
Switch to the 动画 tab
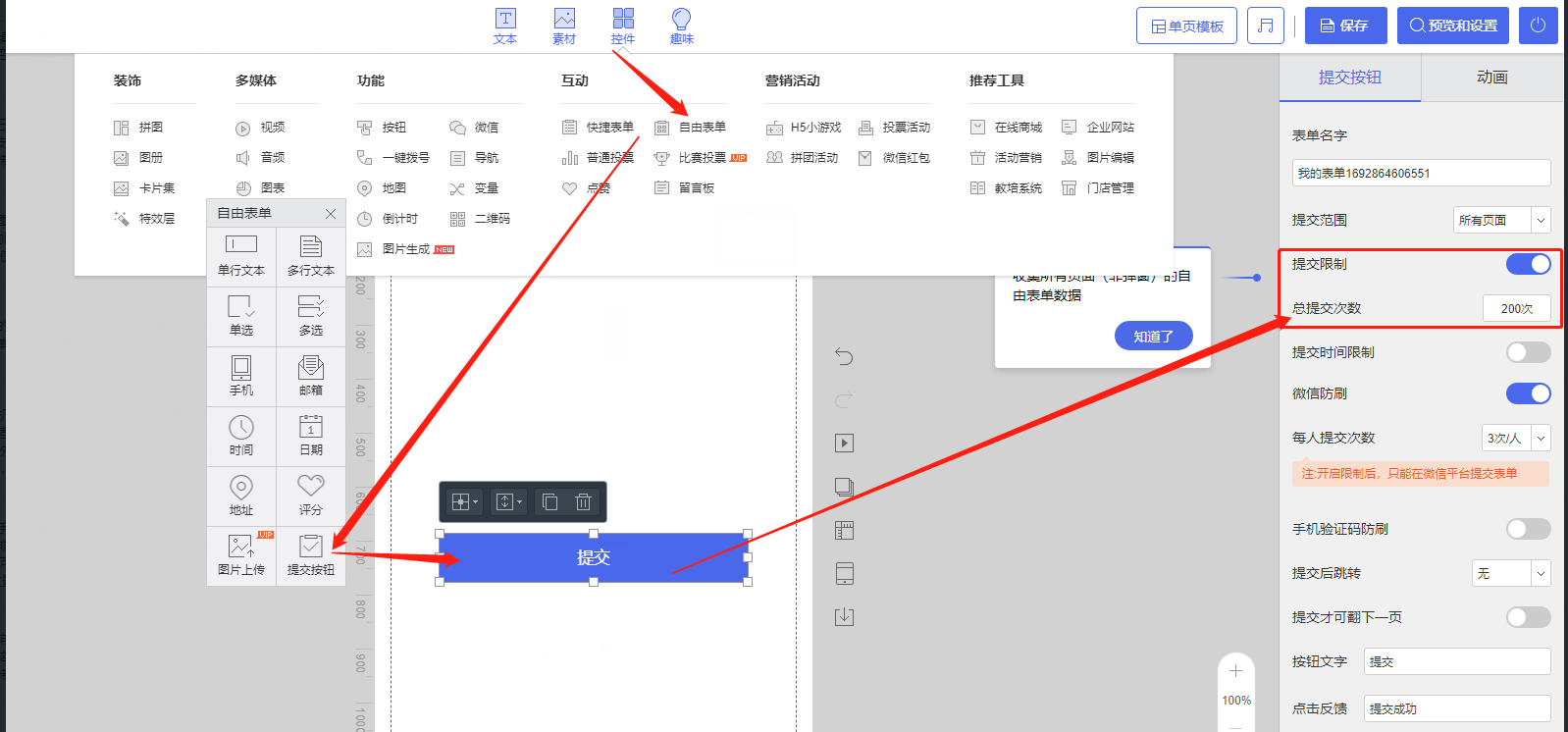pos(1492,78)
